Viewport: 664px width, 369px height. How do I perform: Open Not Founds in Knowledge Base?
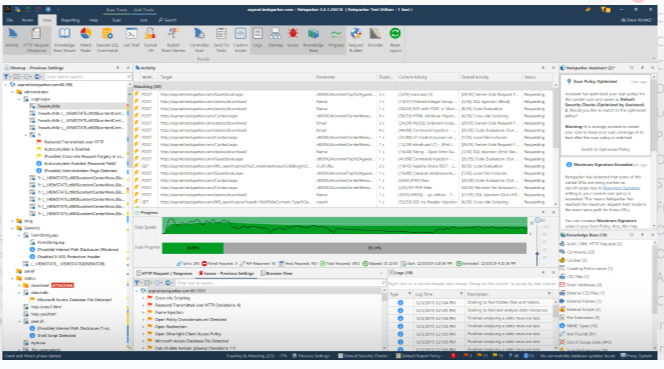(x=578, y=334)
